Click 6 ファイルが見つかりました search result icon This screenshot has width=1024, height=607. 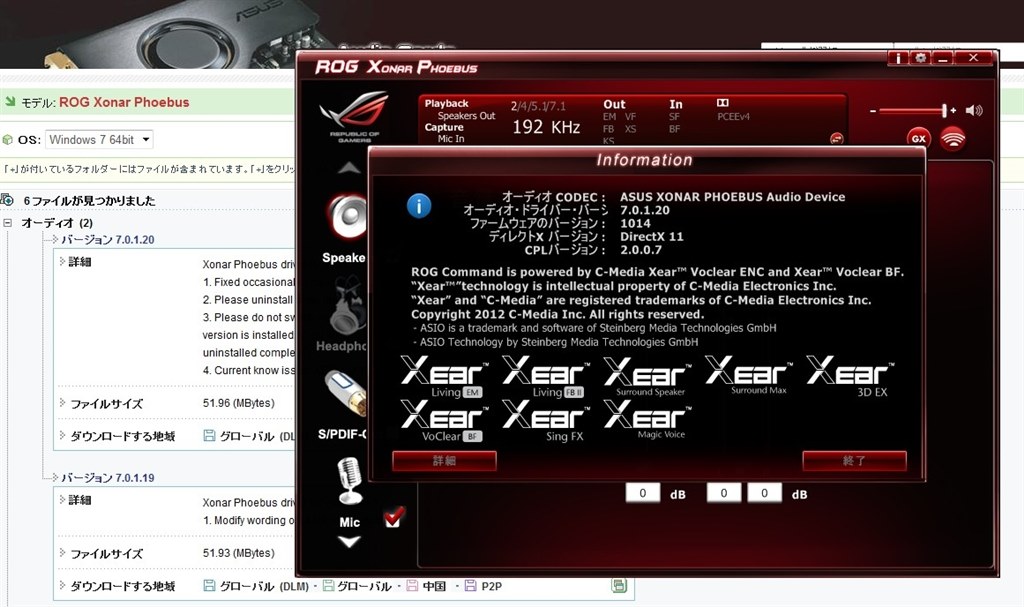[x=7, y=199]
